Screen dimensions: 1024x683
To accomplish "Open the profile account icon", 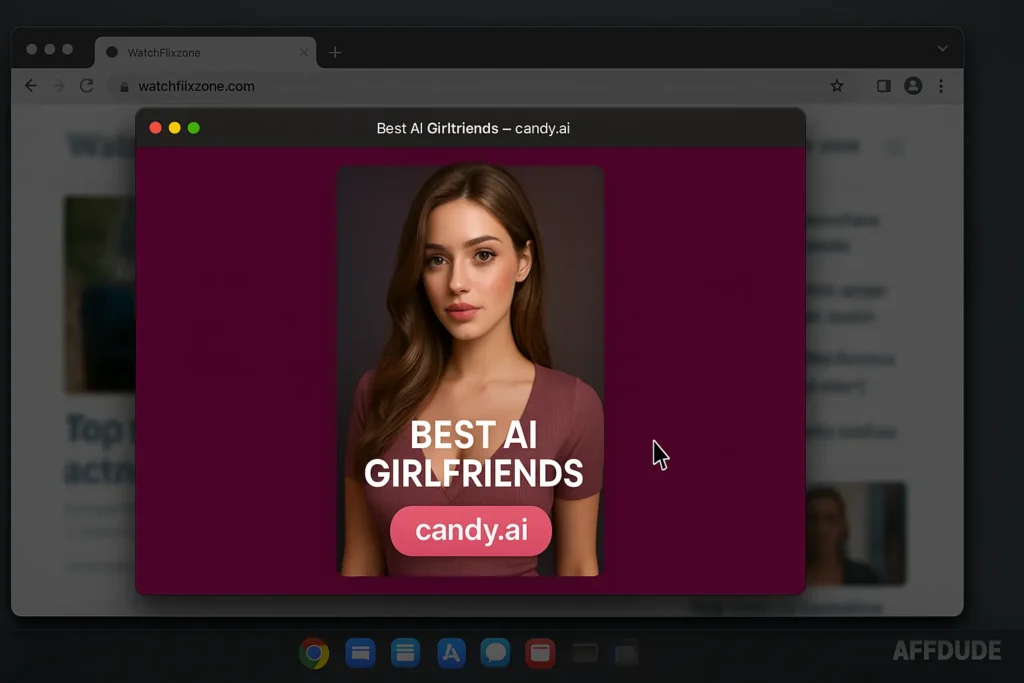I will (x=913, y=86).
